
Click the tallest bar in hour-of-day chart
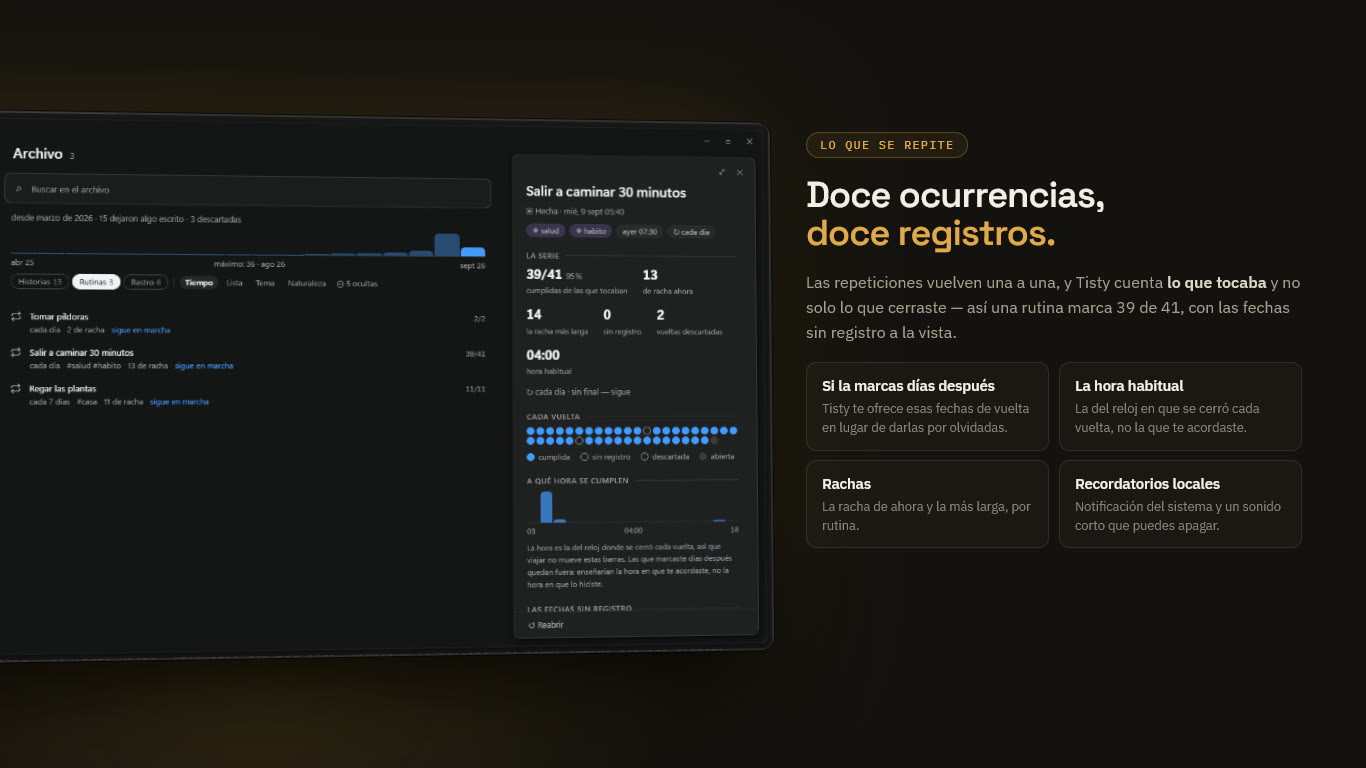pos(546,507)
